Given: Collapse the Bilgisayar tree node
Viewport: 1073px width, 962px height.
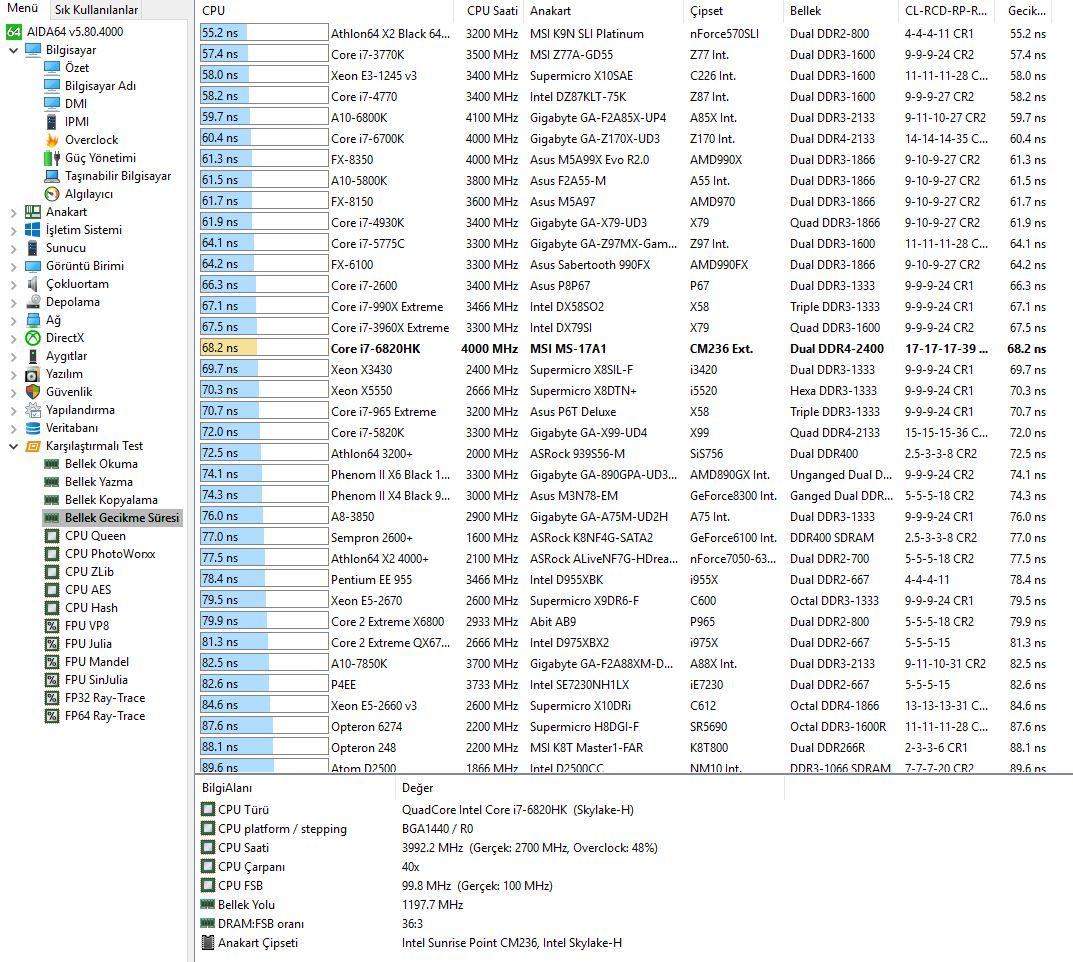Looking at the screenshot, I should click(13, 50).
